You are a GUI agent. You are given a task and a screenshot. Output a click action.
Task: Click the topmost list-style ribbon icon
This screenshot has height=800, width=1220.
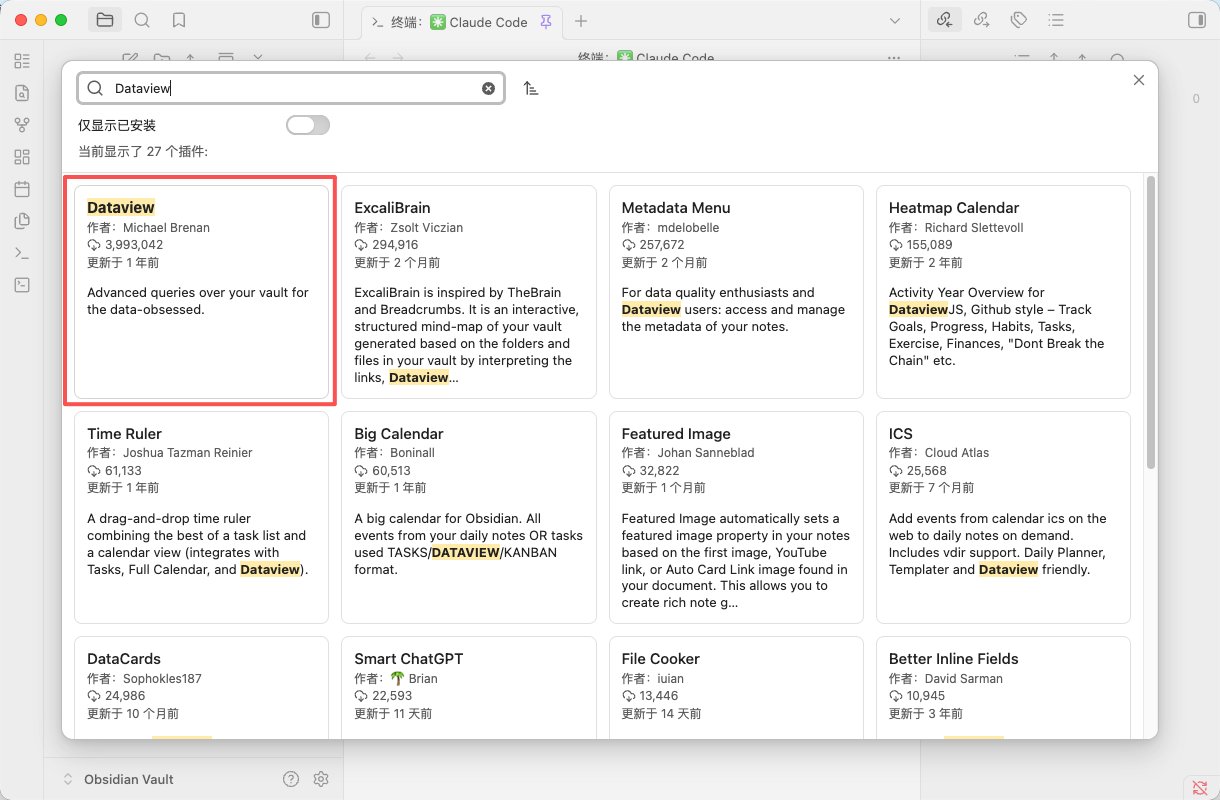(x=22, y=61)
